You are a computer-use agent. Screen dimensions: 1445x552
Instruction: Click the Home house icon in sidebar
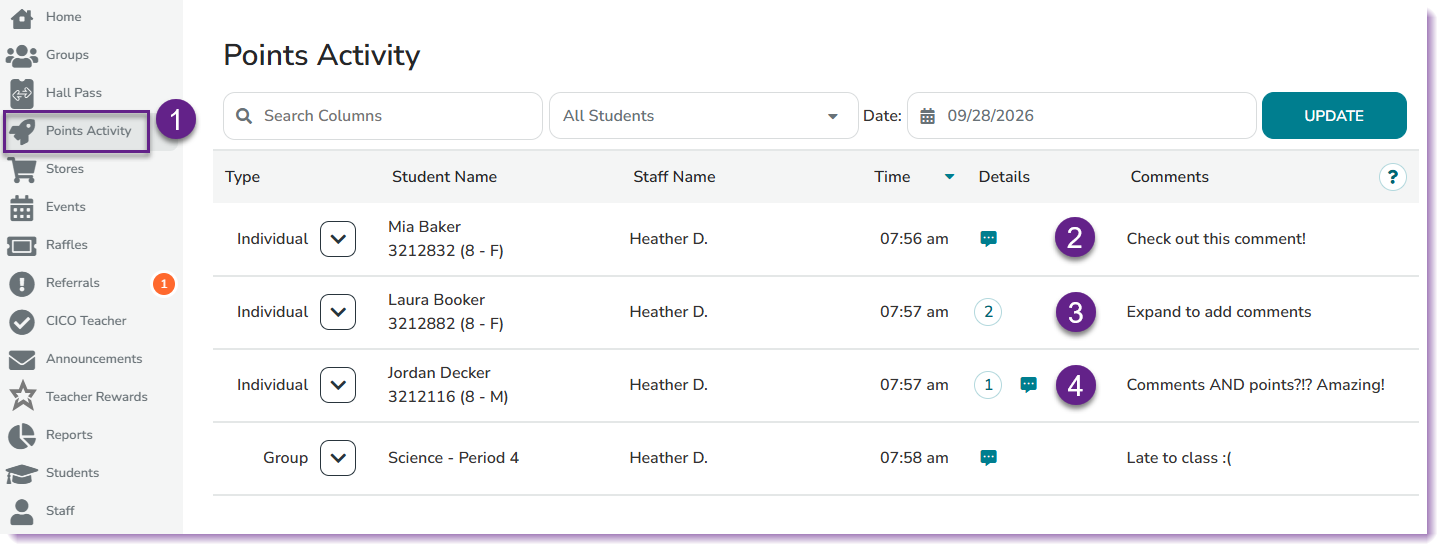(21, 17)
